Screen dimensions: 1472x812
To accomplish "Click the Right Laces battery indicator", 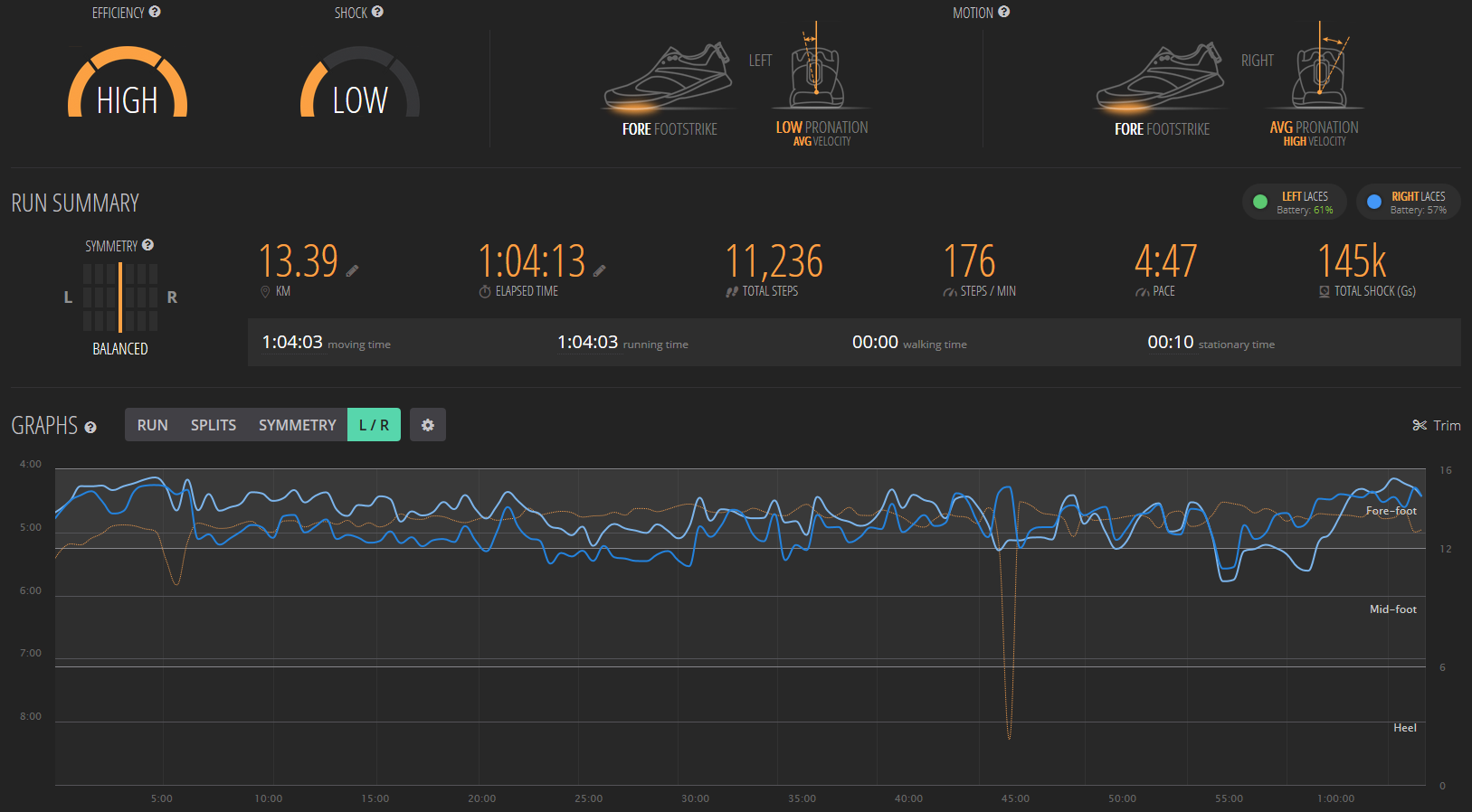I will (x=1408, y=203).
